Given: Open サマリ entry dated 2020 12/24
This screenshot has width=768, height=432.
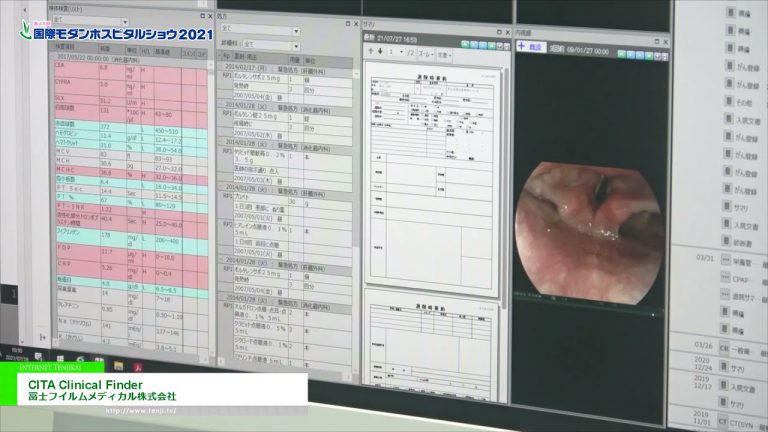Looking at the screenshot, I should tap(738, 368).
